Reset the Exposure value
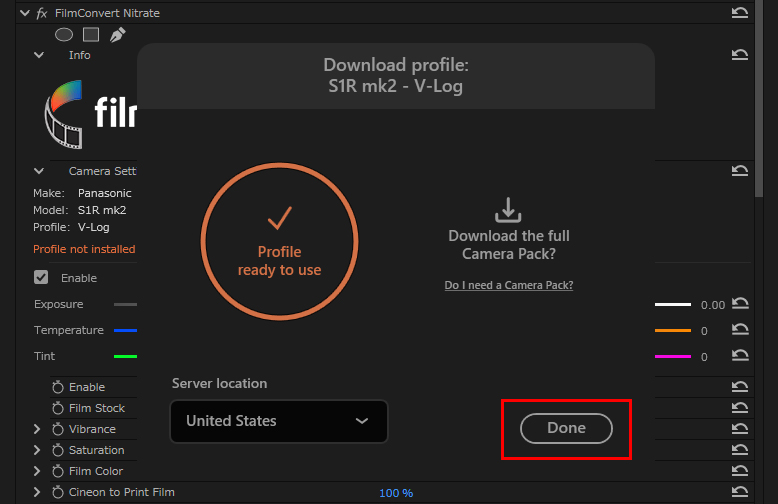The width and height of the screenshot is (778, 504). point(740,304)
